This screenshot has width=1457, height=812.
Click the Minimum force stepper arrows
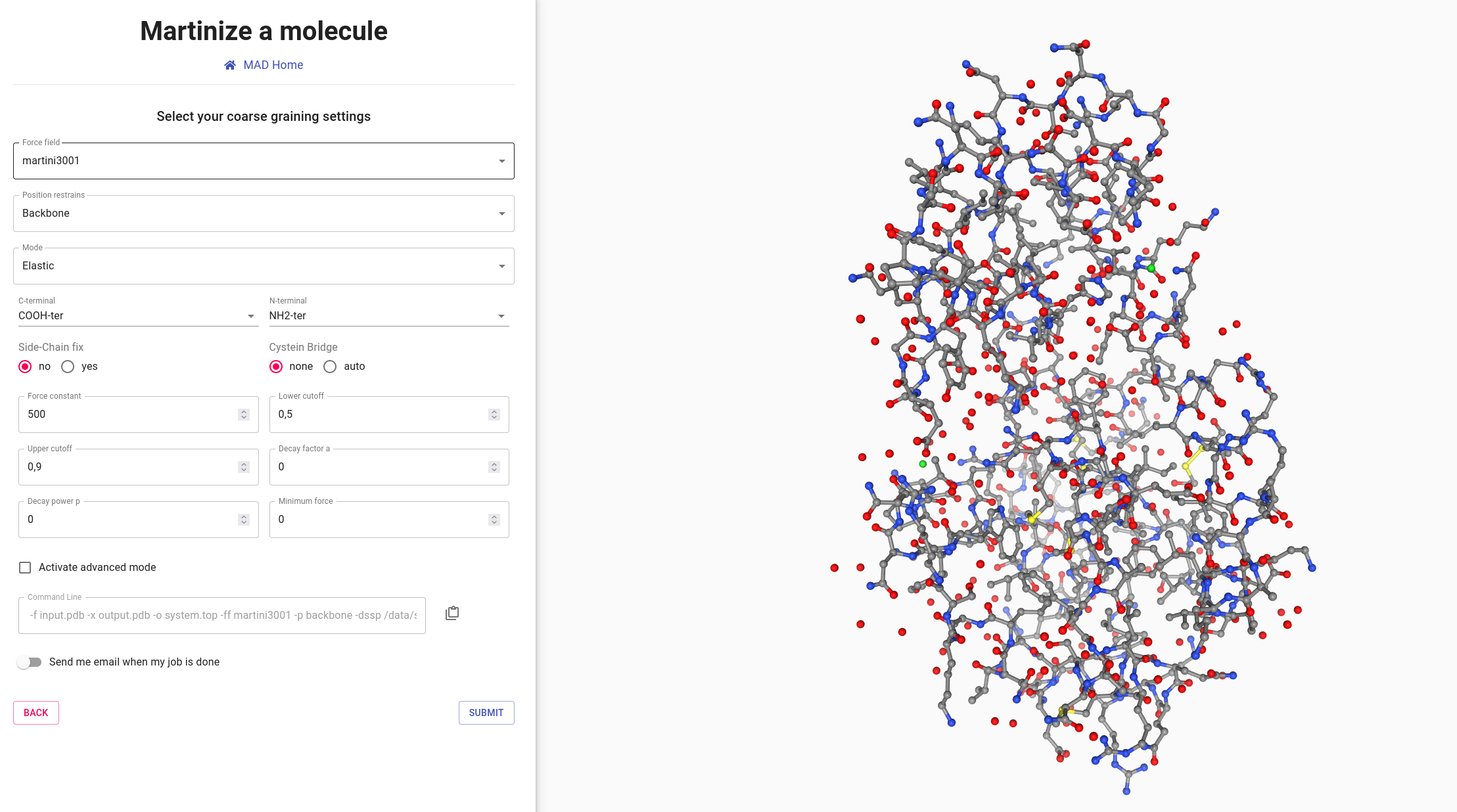click(x=494, y=520)
